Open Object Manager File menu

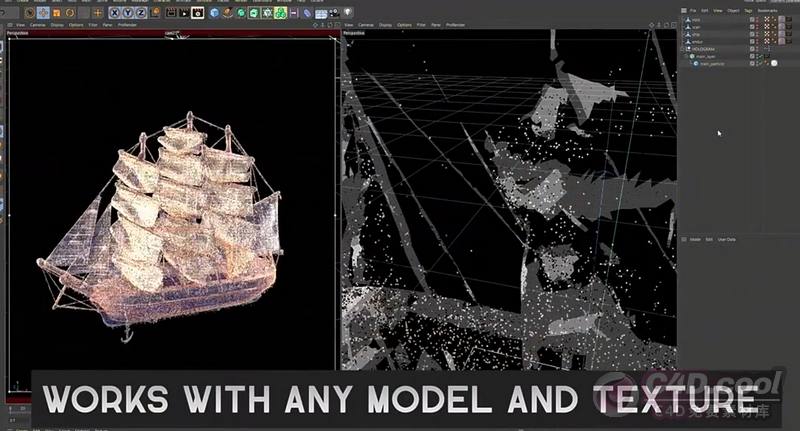pyautogui.click(x=693, y=11)
